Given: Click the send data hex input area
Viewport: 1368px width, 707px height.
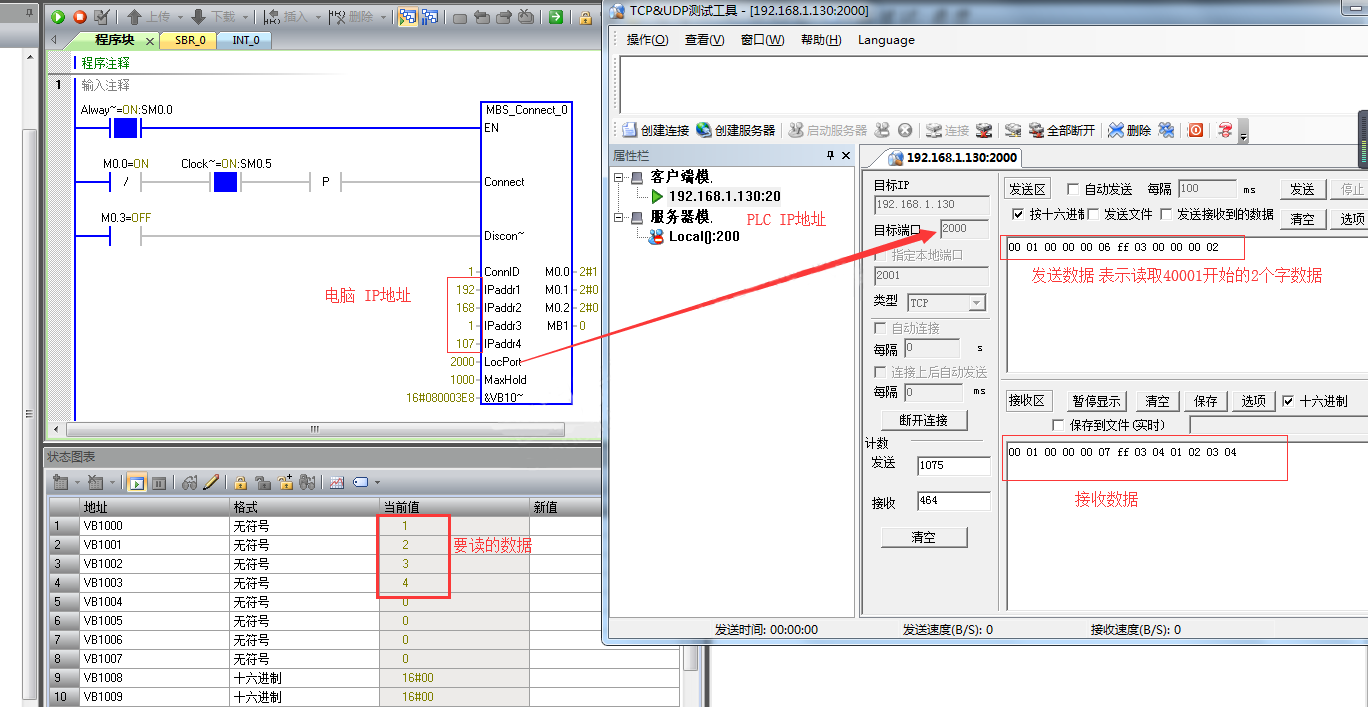Looking at the screenshot, I should pyautogui.click(x=1180, y=300).
